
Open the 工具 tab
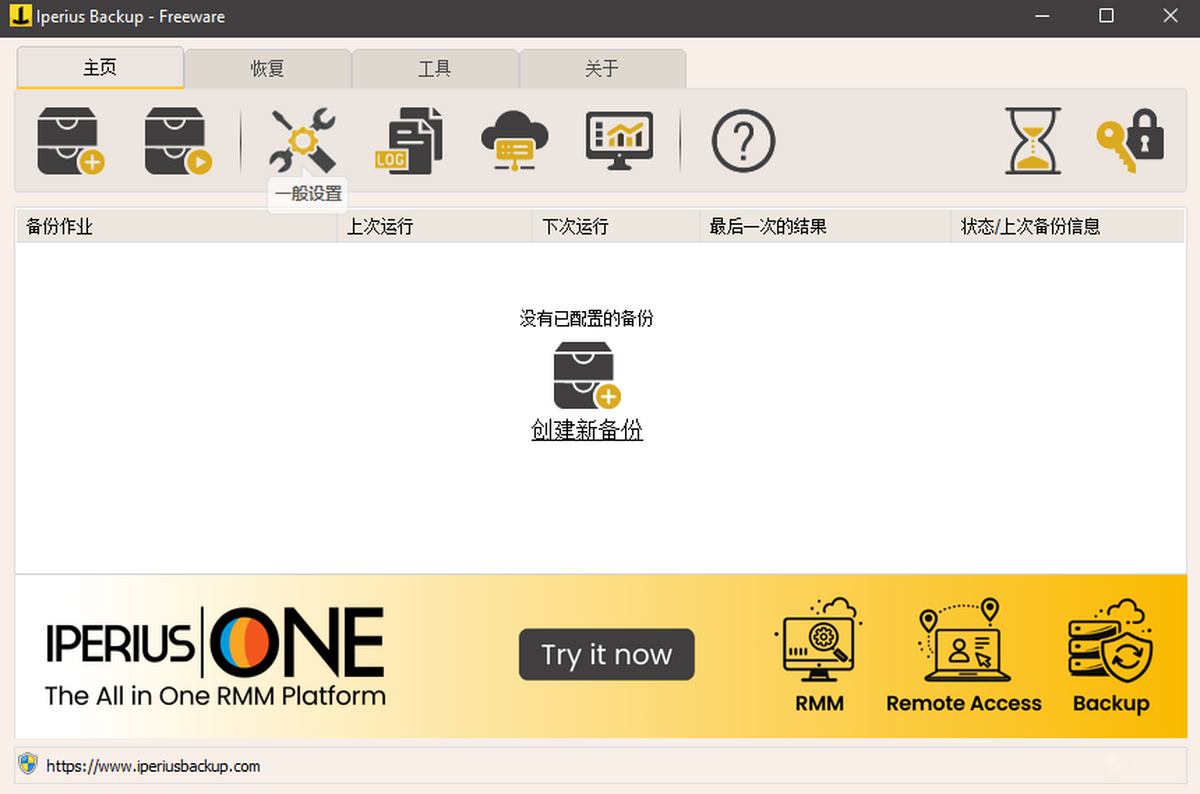coord(434,69)
